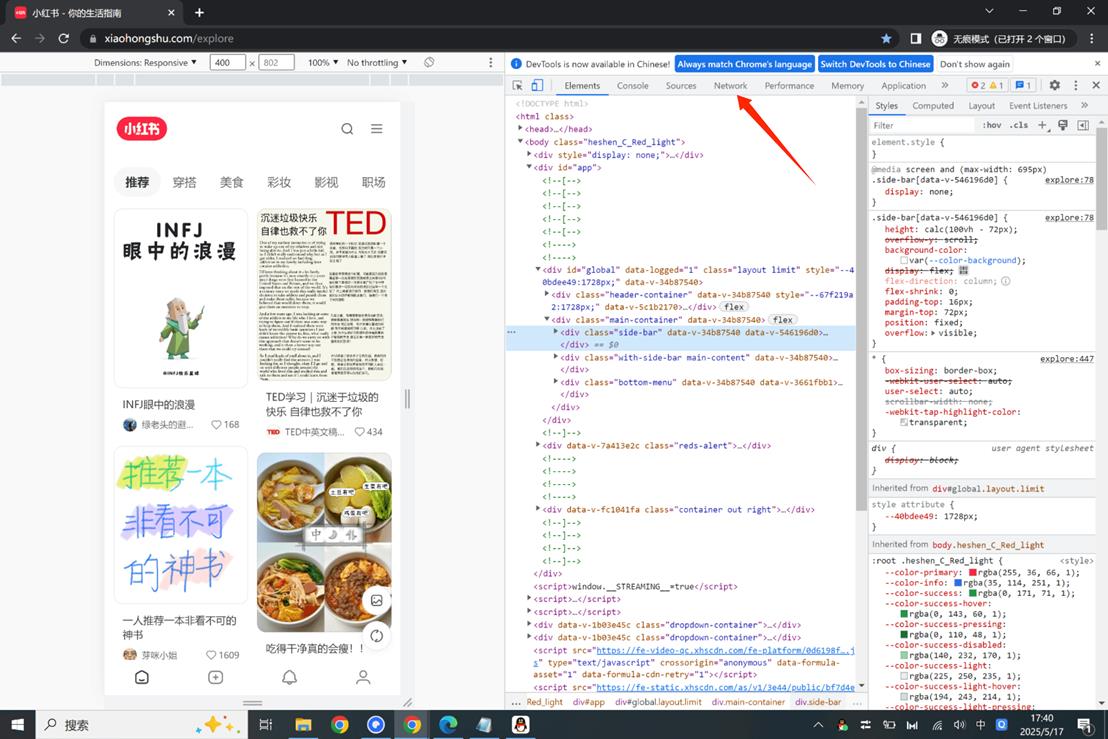
Task: Click the inspect element picker icon
Action: pyautogui.click(x=517, y=85)
